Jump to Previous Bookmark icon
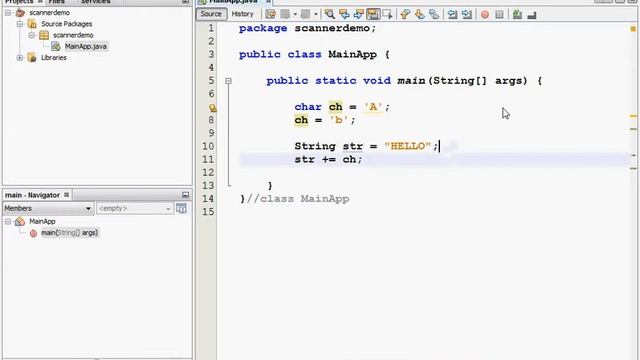 [x=405, y=14]
